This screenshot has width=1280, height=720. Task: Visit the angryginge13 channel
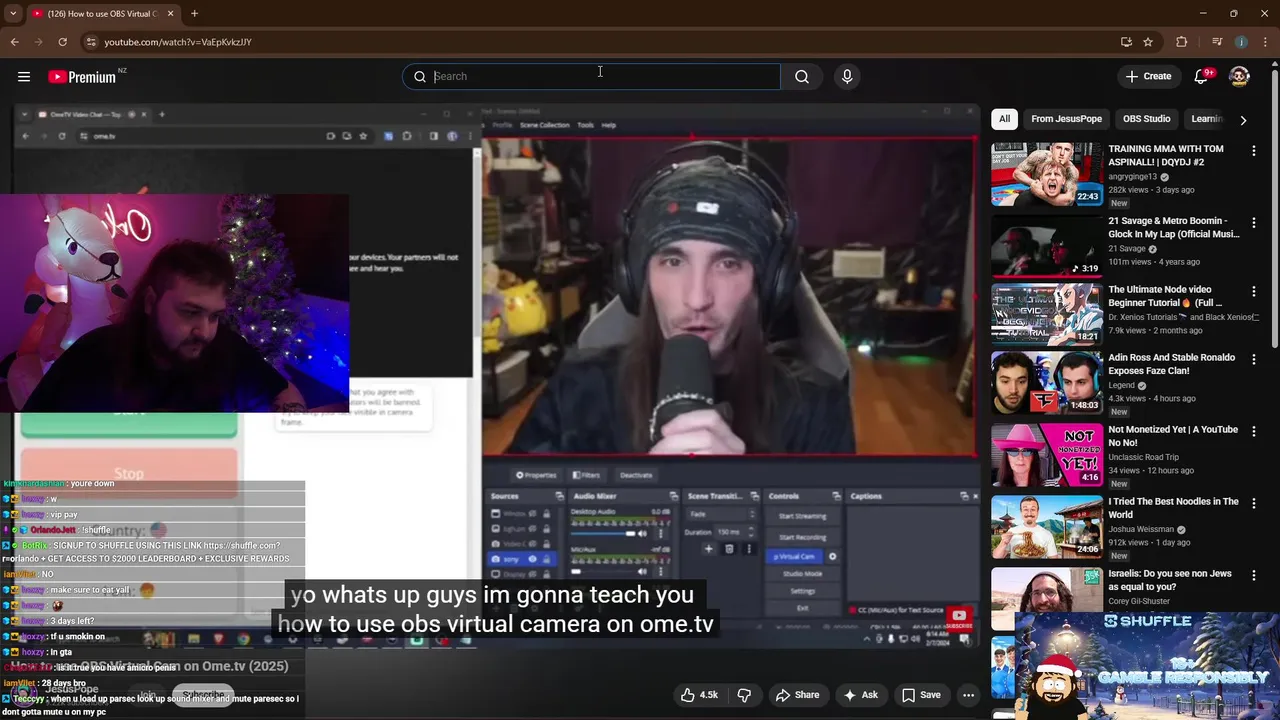tap(1132, 177)
